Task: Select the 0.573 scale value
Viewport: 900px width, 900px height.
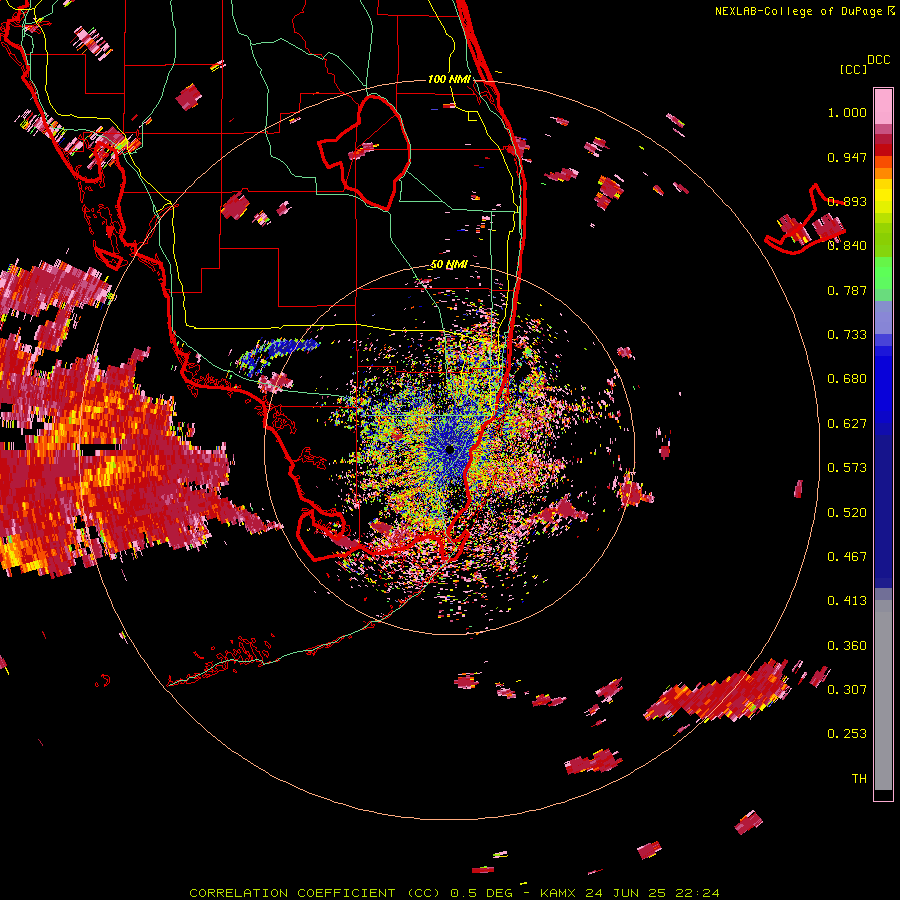Action: [x=847, y=468]
